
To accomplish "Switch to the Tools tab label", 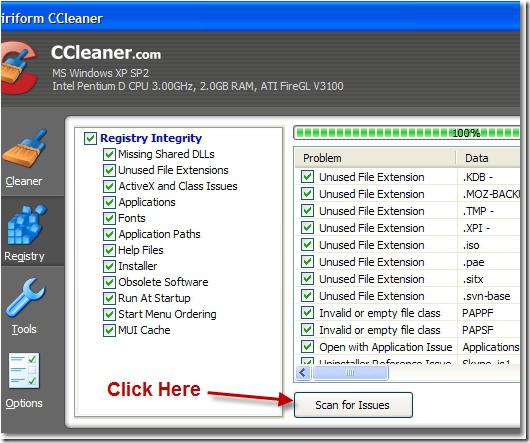I will click(24, 329).
